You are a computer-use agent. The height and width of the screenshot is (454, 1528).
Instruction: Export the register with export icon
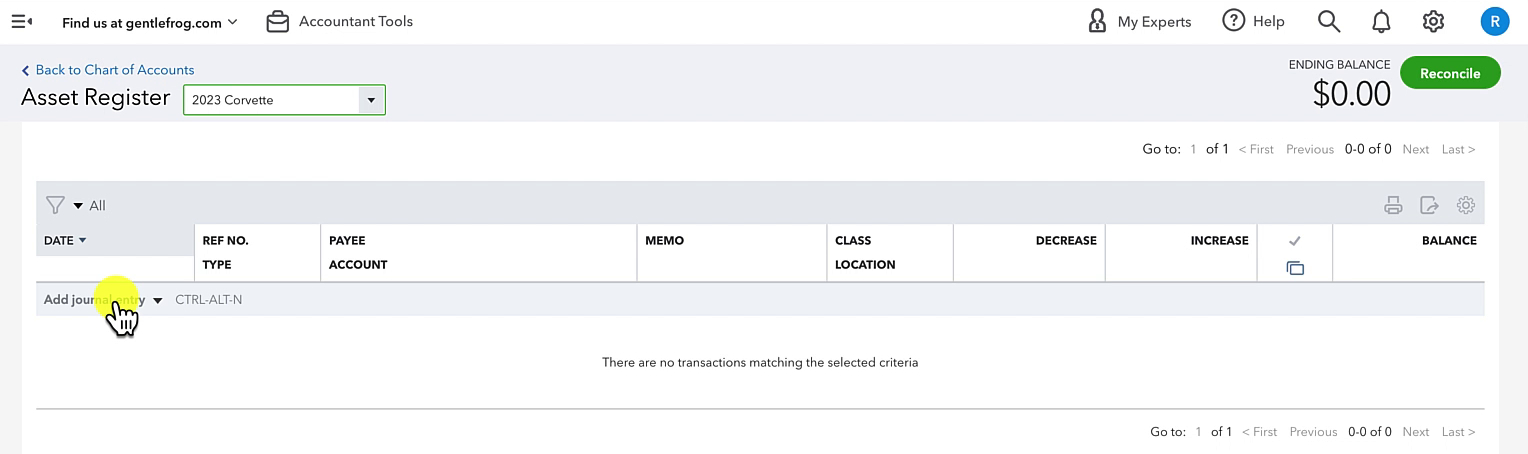coord(1429,205)
